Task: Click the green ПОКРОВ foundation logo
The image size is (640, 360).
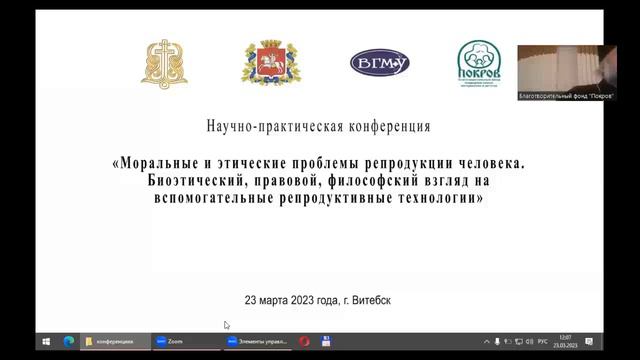Action: click(x=479, y=63)
